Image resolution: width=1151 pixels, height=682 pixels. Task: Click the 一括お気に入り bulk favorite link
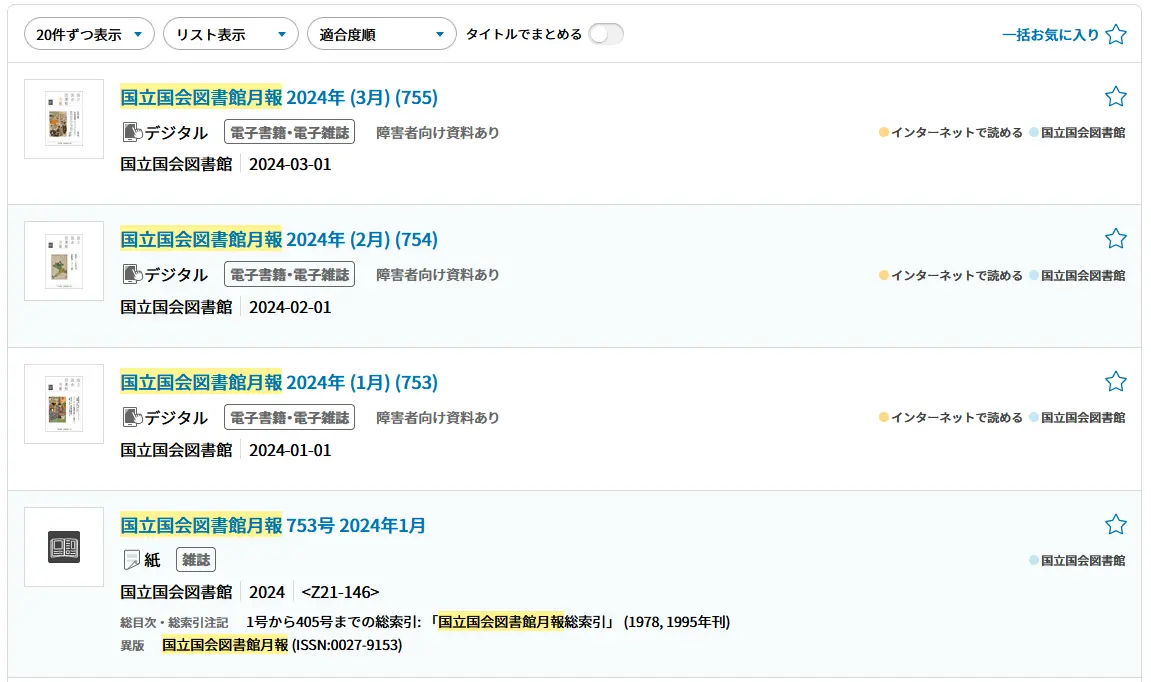[1050, 35]
